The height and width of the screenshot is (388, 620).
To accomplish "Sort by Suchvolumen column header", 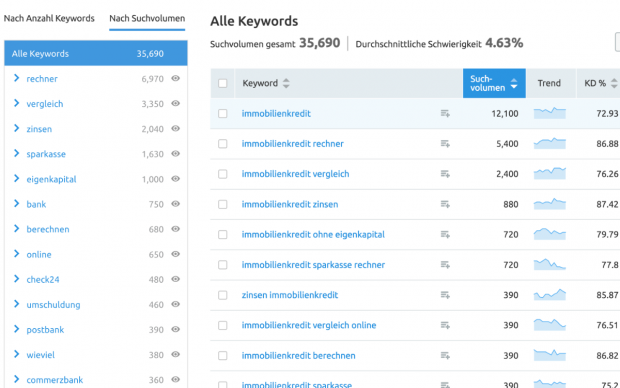I will click(494, 83).
